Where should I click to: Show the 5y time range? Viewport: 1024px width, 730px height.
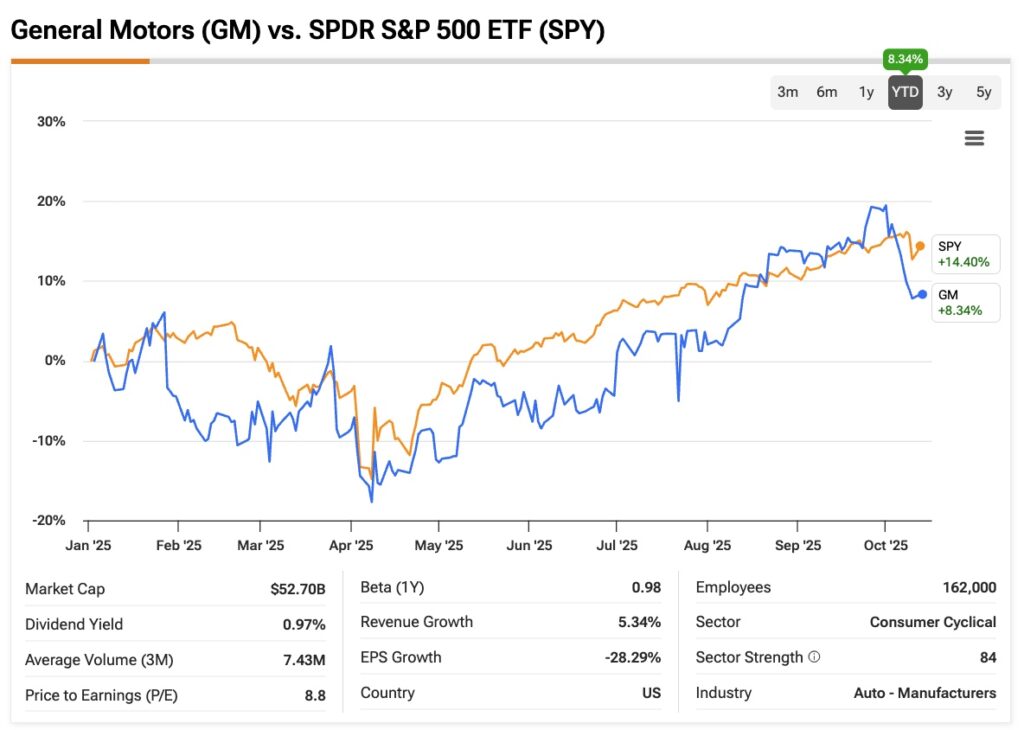984,92
